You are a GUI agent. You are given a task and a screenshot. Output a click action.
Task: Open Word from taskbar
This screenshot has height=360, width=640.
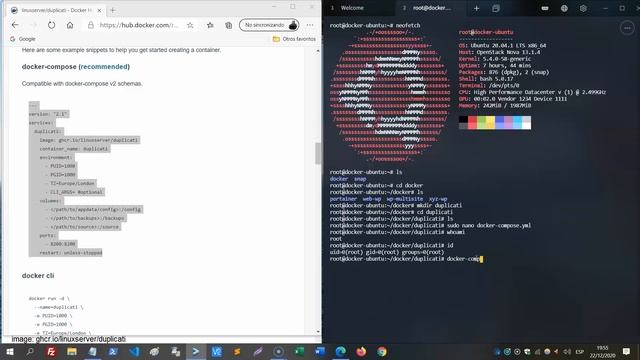point(320,351)
